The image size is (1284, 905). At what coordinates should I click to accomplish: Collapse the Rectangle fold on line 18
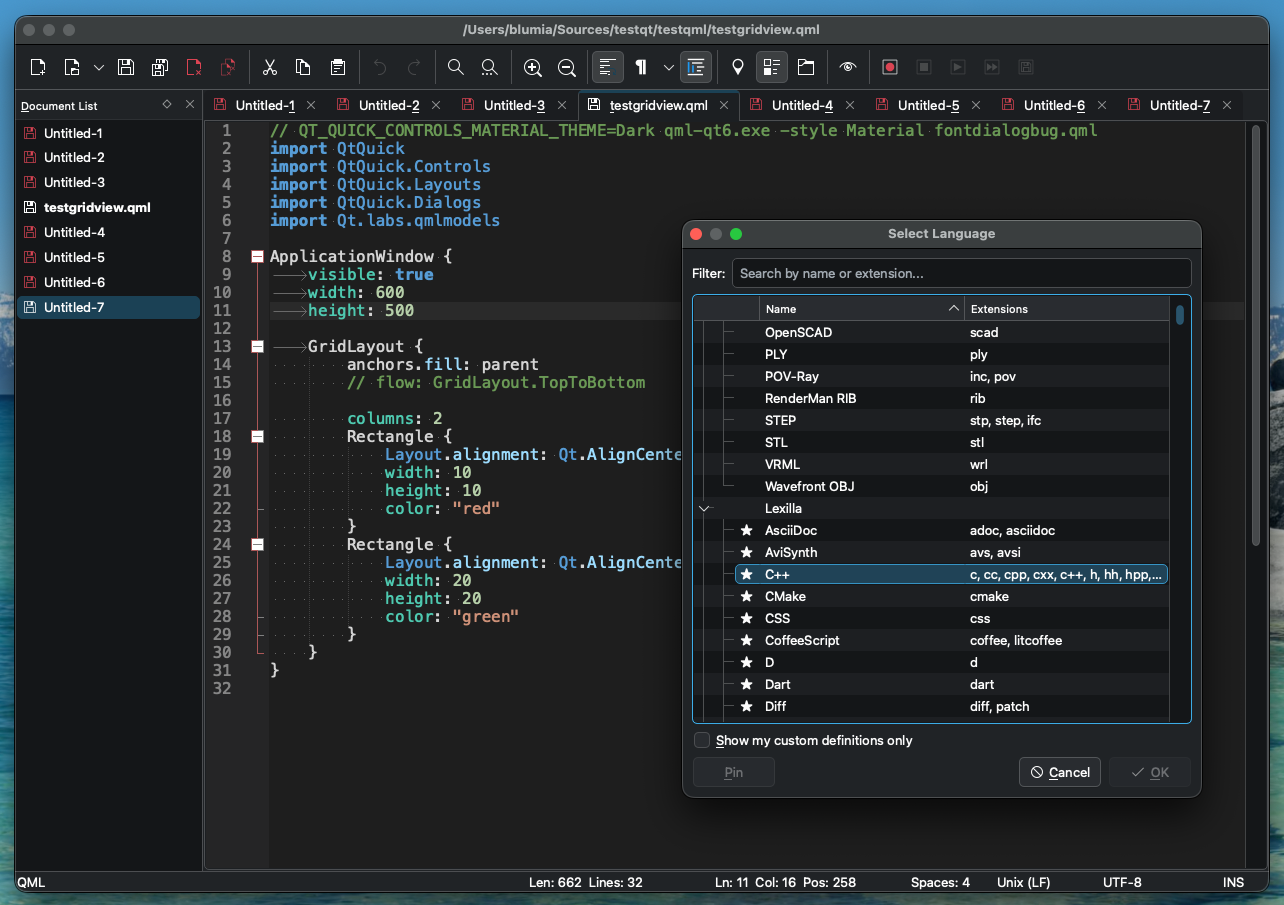coord(257,436)
